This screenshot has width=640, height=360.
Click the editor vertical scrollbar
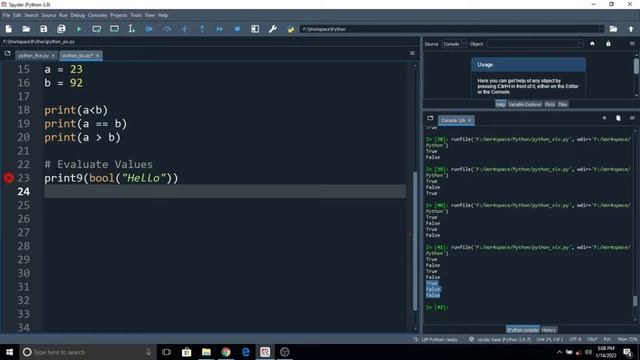click(415, 241)
